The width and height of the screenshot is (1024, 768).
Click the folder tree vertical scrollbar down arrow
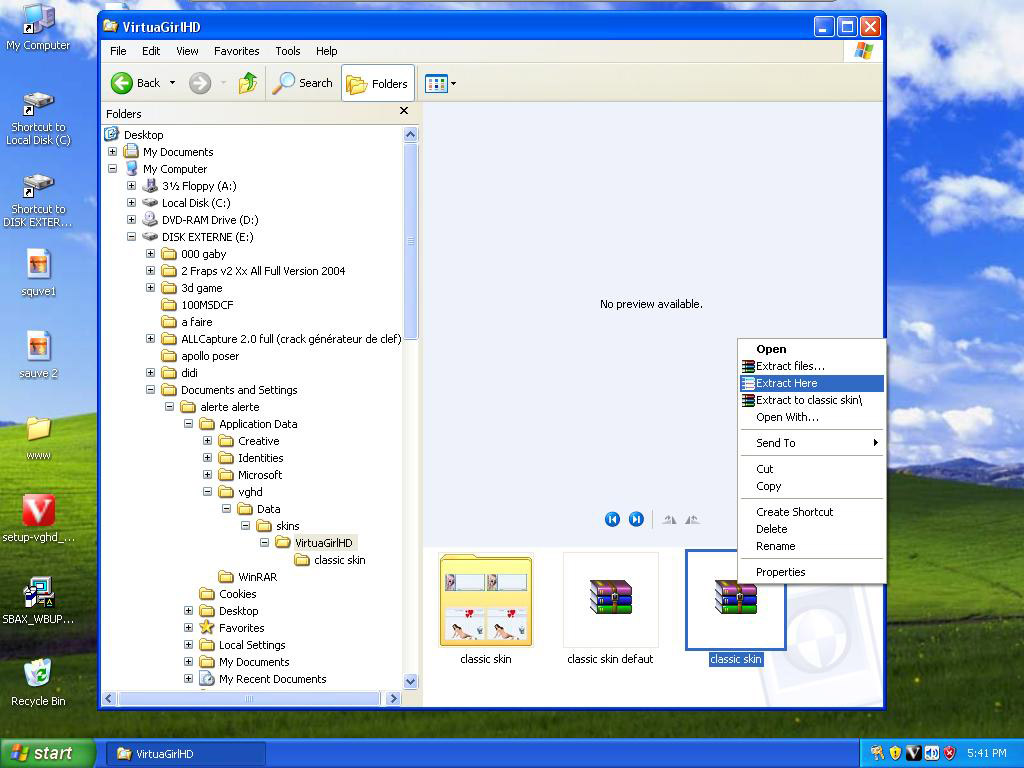410,681
